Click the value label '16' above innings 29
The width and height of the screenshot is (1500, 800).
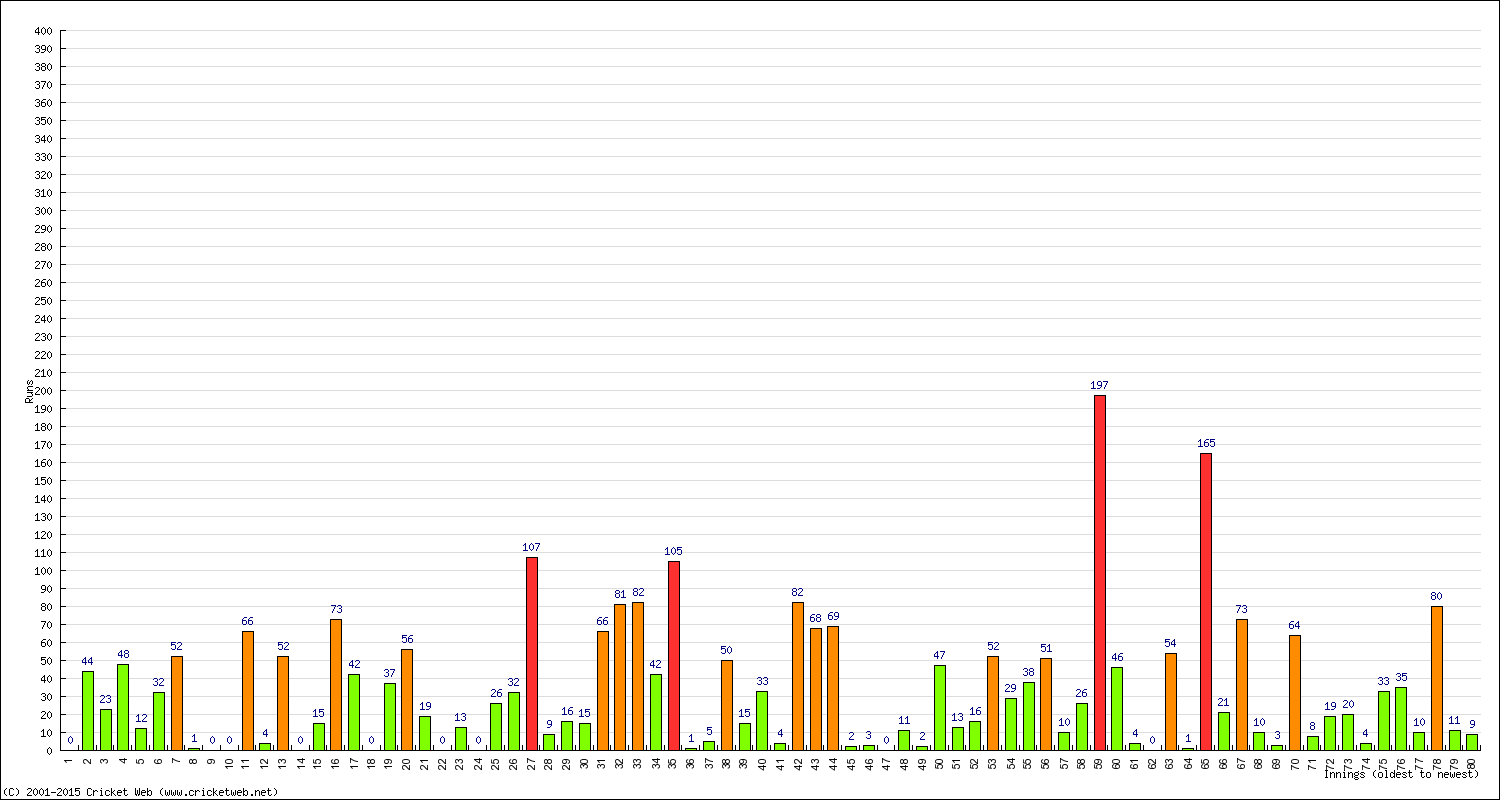coord(567,711)
